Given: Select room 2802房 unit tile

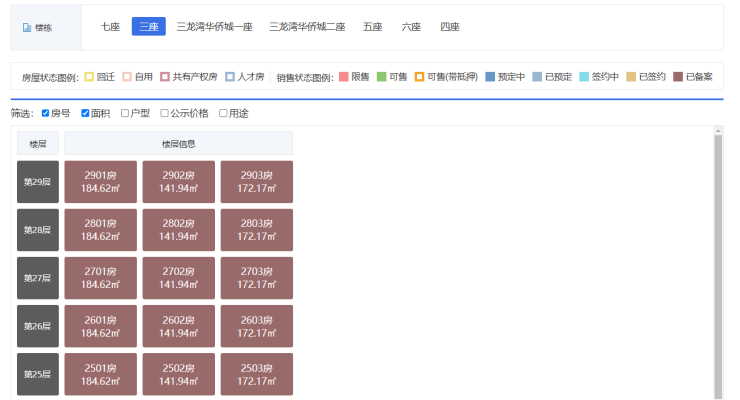Looking at the screenshot, I should (x=178, y=230).
